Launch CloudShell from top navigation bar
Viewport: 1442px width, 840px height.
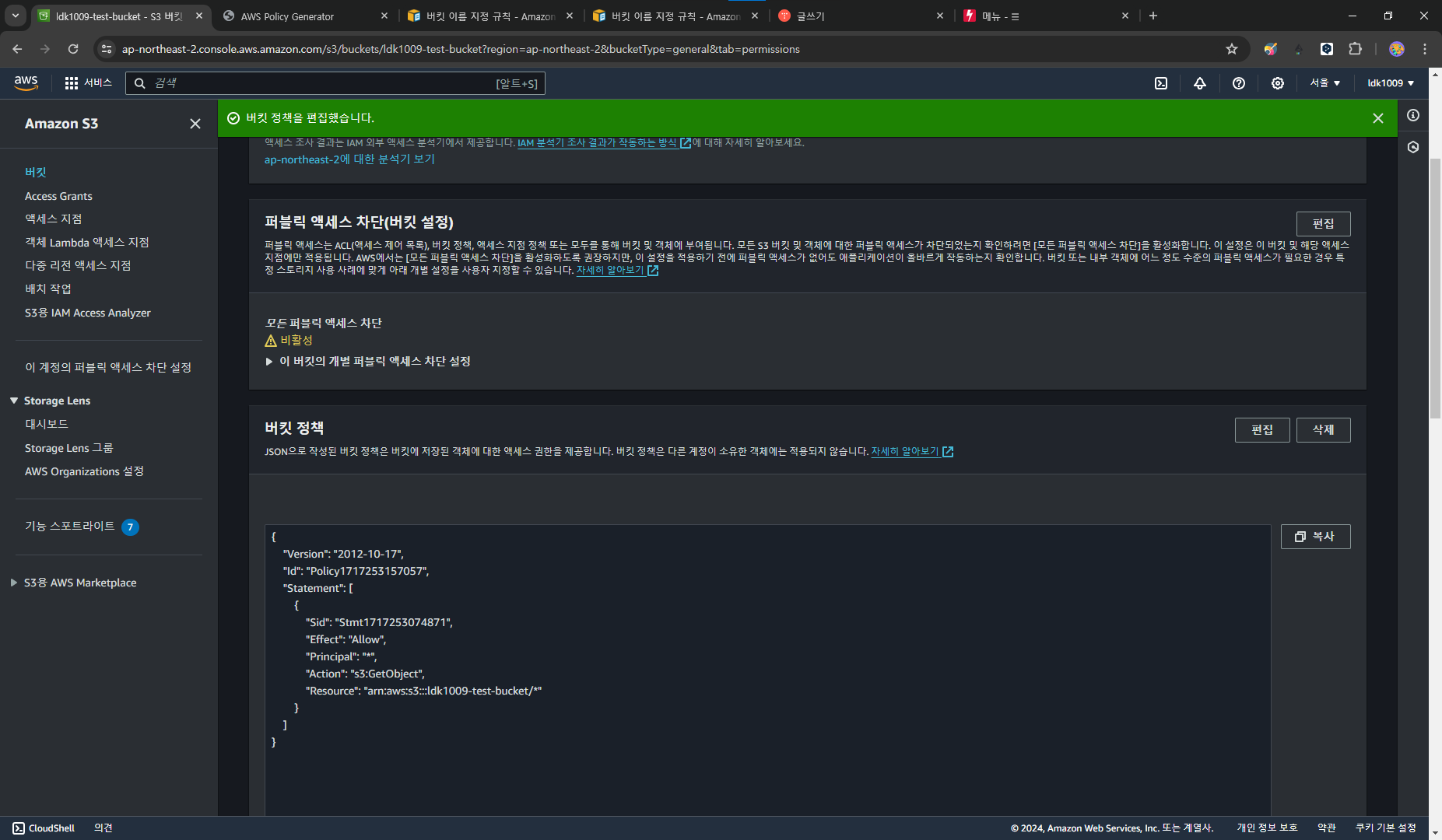(x=1161, y=83)
